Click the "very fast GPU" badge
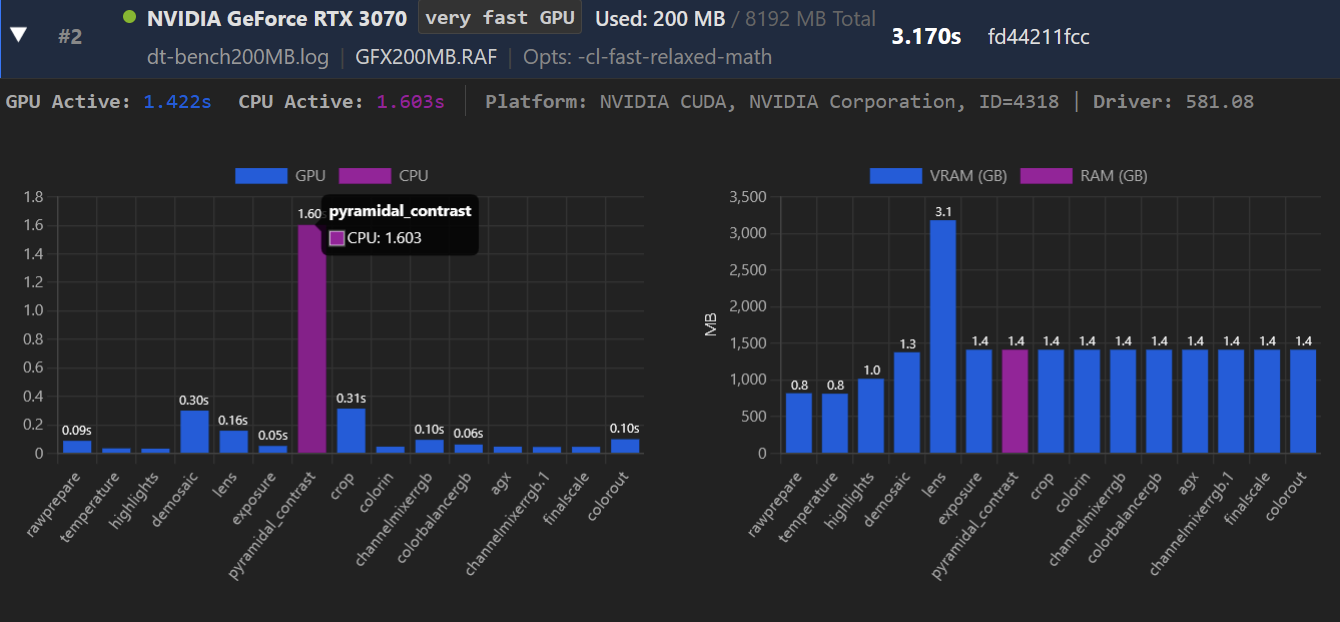Viewport: 1340px width, 622px height. tap(500, 18)
